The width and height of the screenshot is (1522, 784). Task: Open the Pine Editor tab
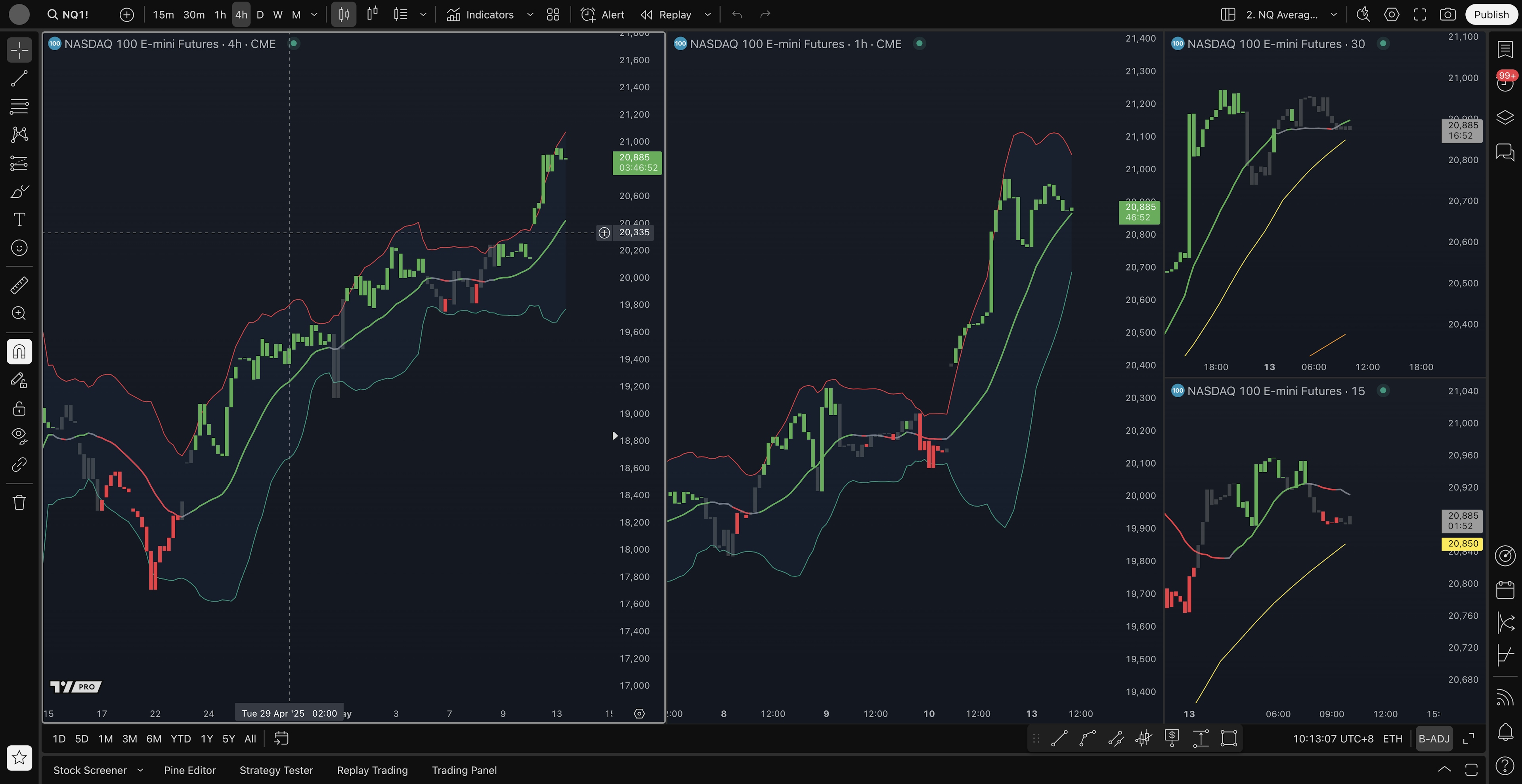[x=190, y=770]
